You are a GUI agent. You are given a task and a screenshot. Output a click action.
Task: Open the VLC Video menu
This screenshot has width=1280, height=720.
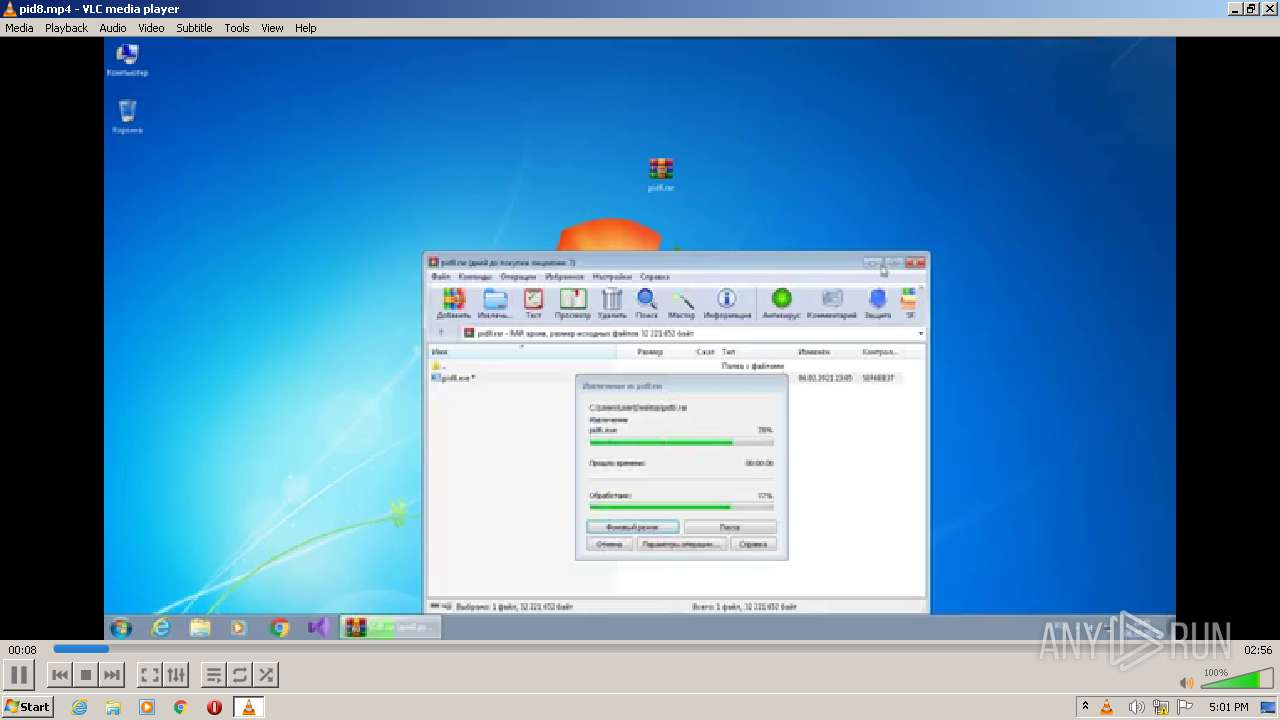point(151,28)
